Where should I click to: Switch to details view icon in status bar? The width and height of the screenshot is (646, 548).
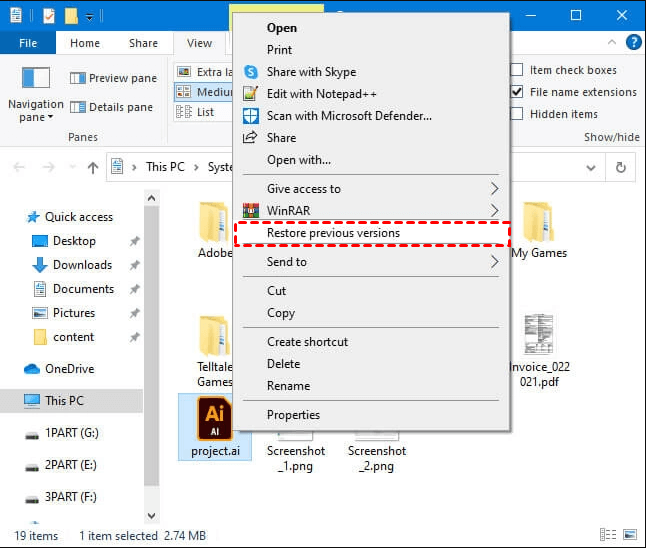[608, 535]
